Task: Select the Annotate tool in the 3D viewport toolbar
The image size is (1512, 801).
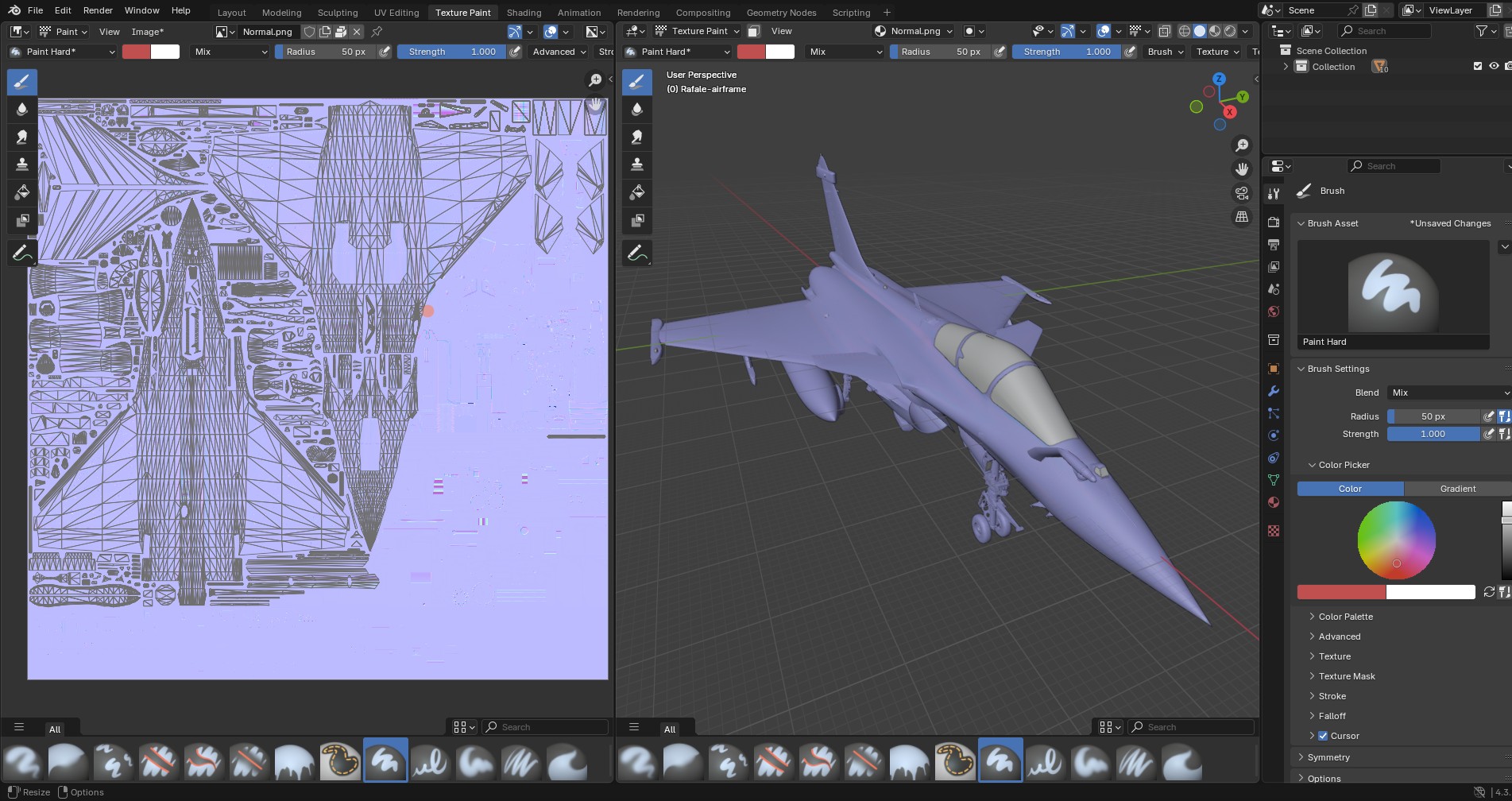Action: pos(636,253)
